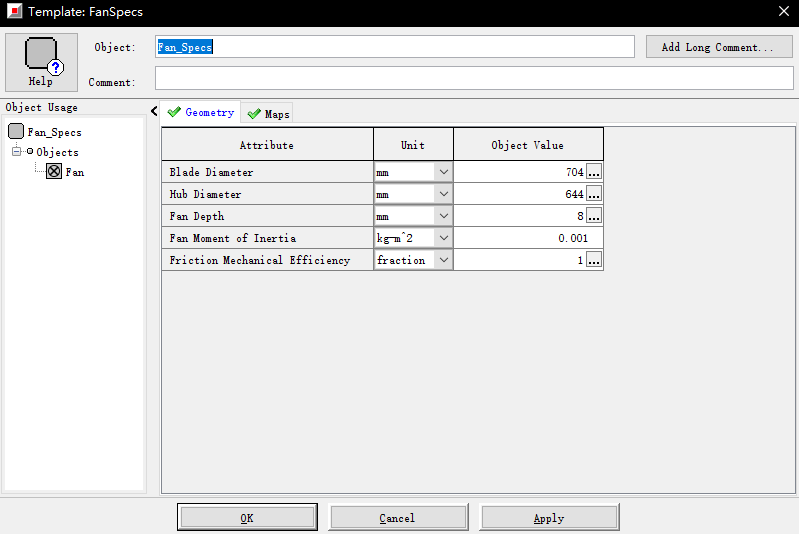Switch to the Maps tab
The image size is (799, 534).
pyautogui.click(x=268, y=114)
